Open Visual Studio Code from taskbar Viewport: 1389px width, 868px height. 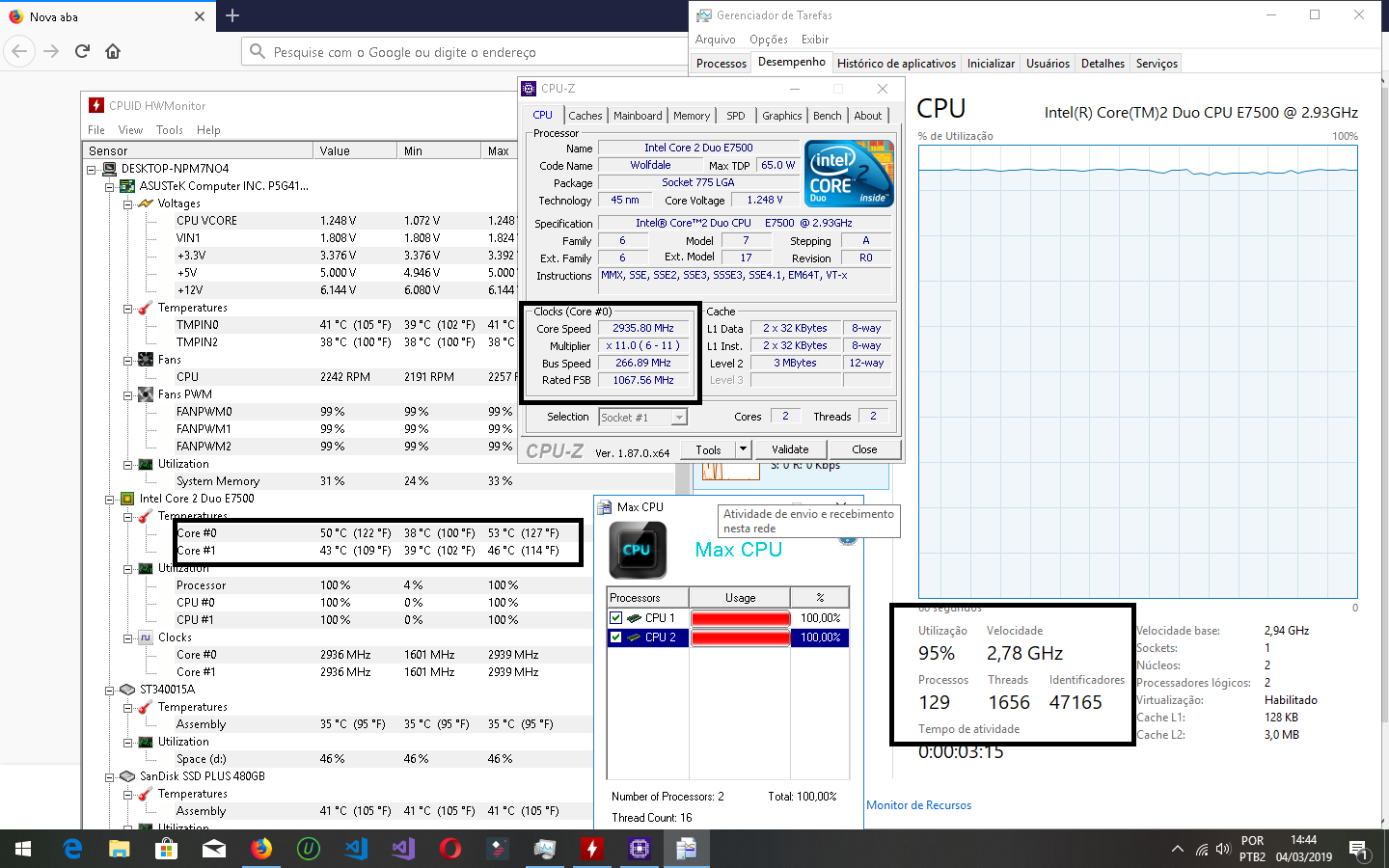point(356,849)
